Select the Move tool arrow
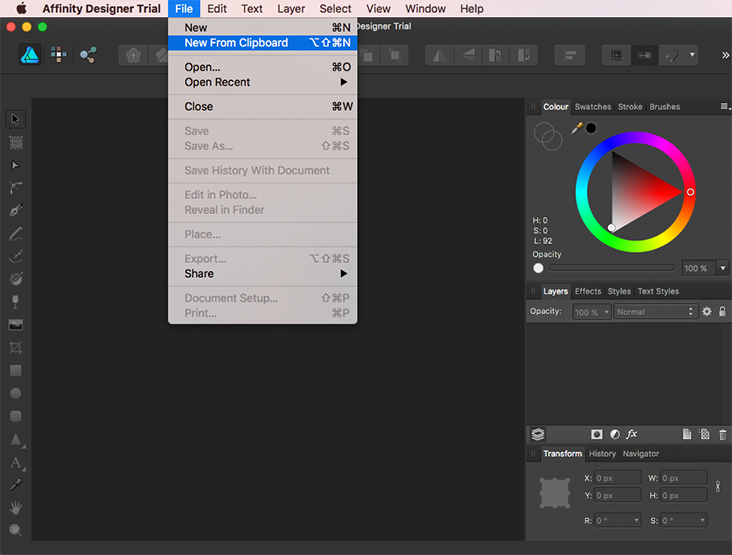 15,119
